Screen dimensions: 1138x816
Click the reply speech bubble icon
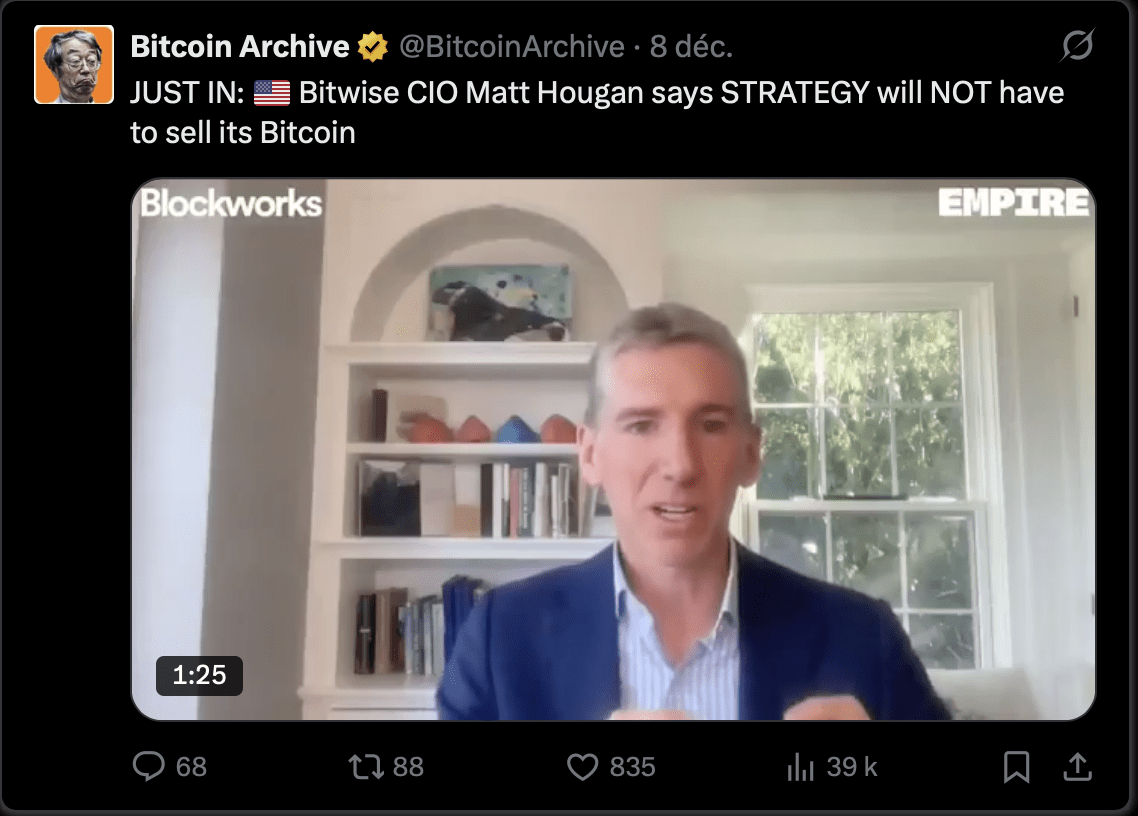(x=149, y=766)
